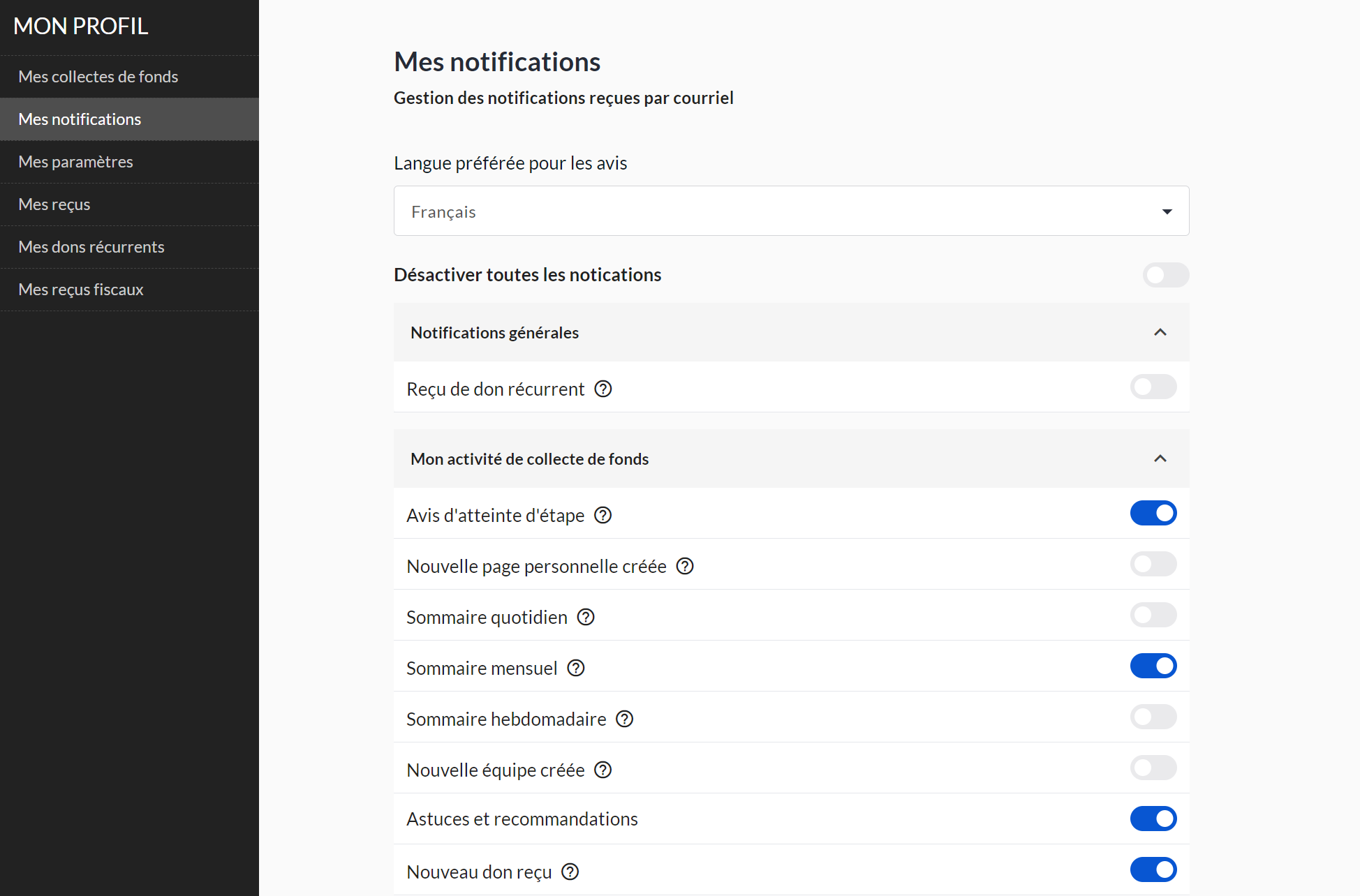Toggle Désactiver toutes les notications switch
The width and height of the screenshot is (1360, 896).
1165,275
